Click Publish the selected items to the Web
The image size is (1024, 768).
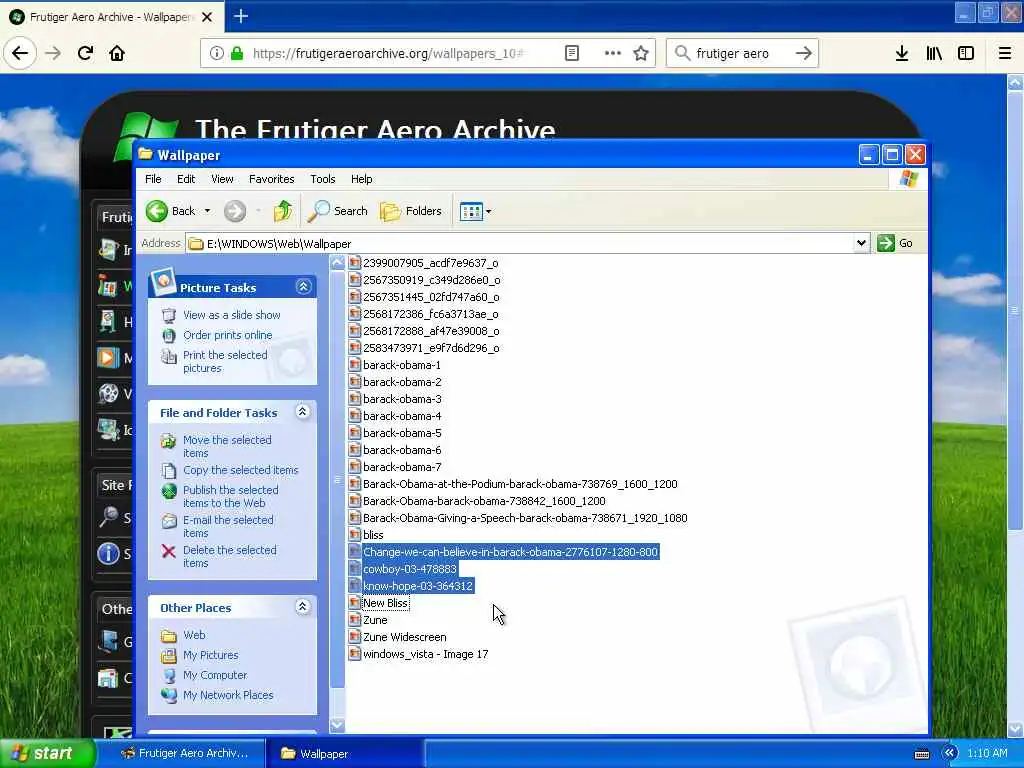click(230, 496)
